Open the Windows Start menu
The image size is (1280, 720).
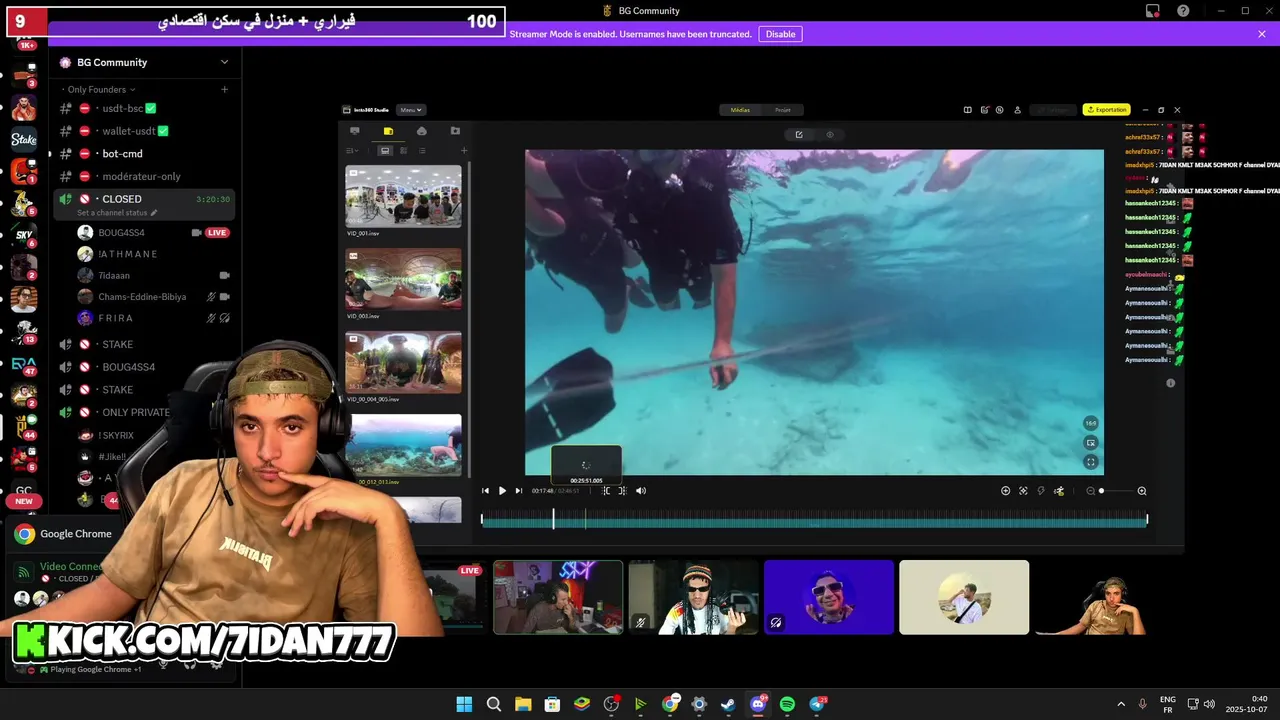[464, 704]
